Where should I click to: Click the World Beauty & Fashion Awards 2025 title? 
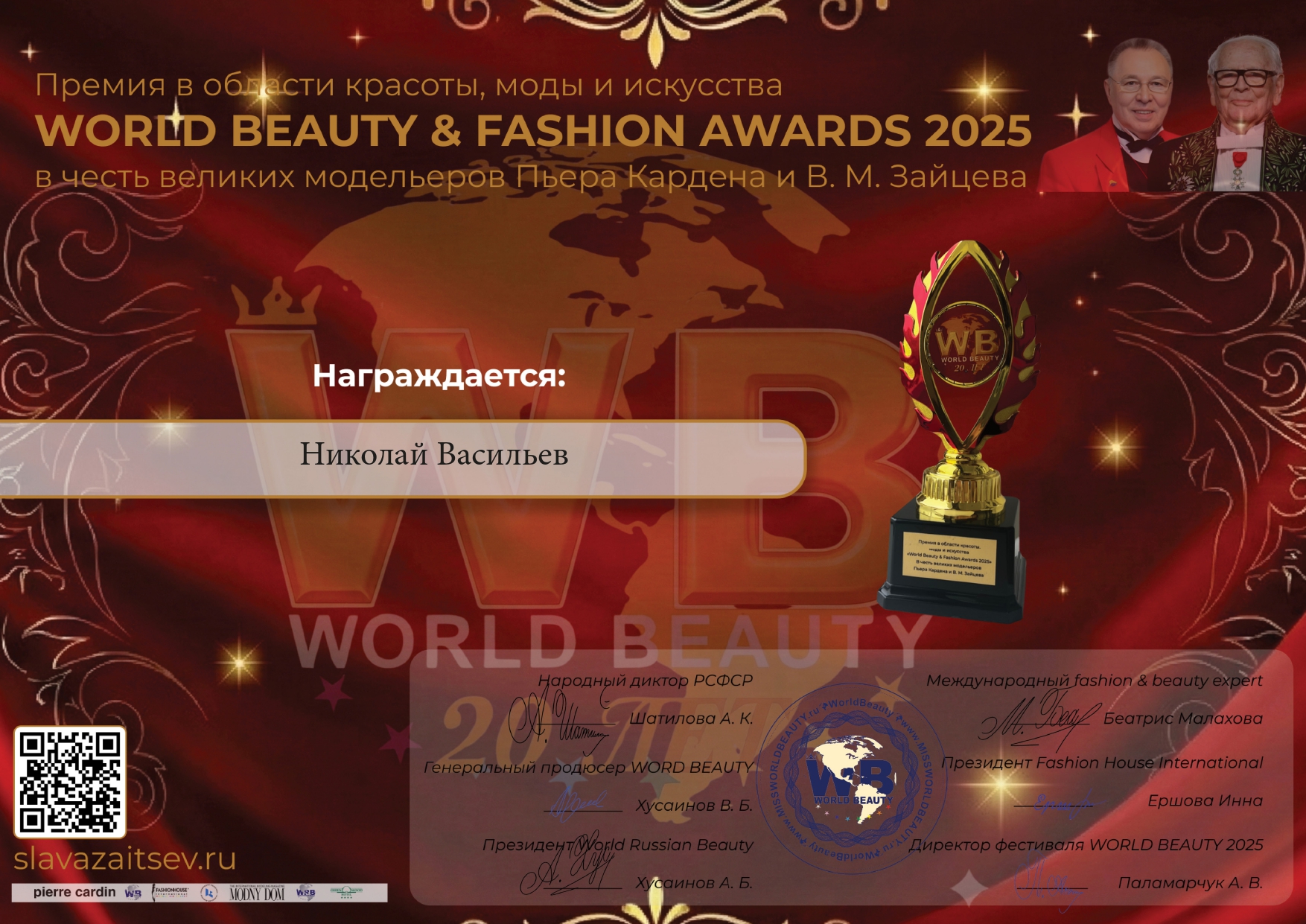pos(533,131)
